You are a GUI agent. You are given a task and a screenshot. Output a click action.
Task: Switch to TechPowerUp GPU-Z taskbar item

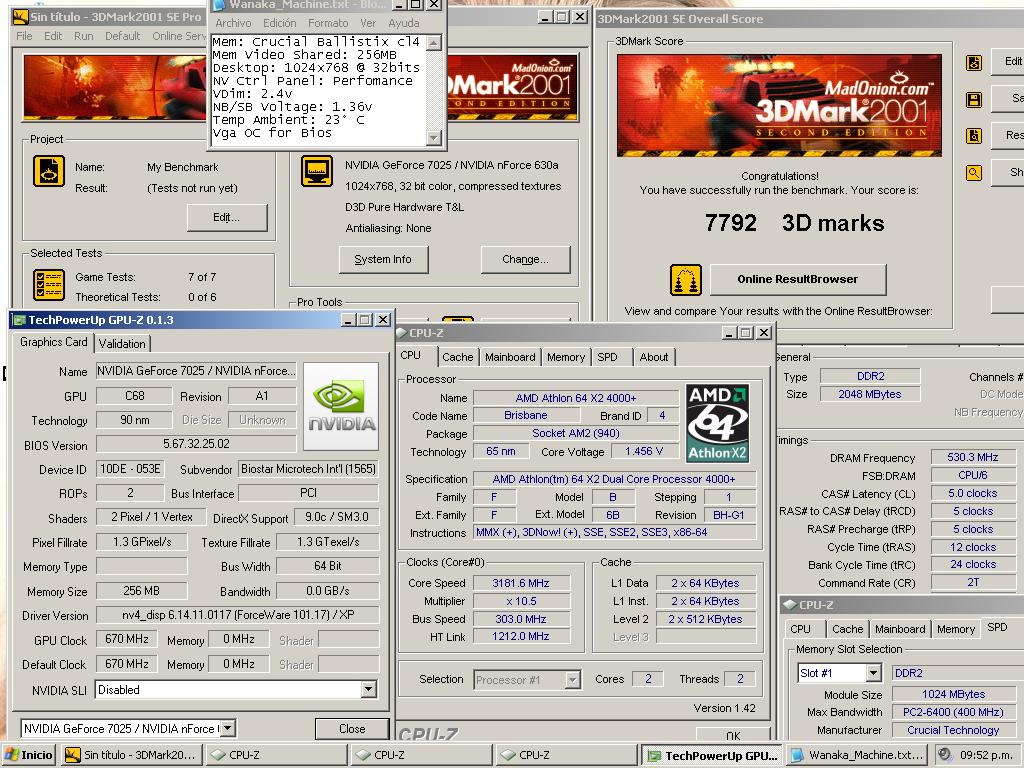tap(712, 755)
